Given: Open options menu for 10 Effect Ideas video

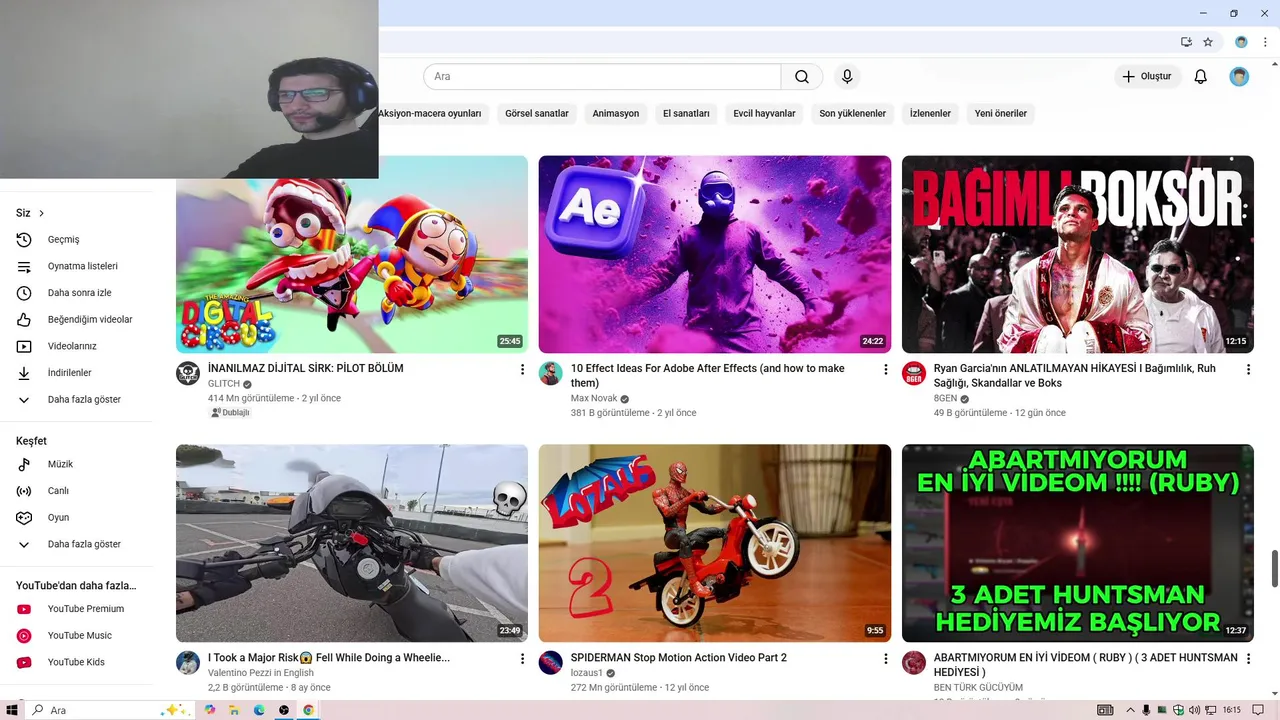Looking at the screenshot, I should [x=885, y=370].
